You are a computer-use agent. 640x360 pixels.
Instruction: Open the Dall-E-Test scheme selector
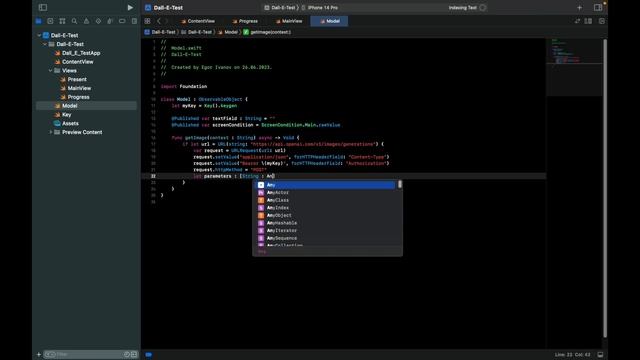tap(280, 7)
